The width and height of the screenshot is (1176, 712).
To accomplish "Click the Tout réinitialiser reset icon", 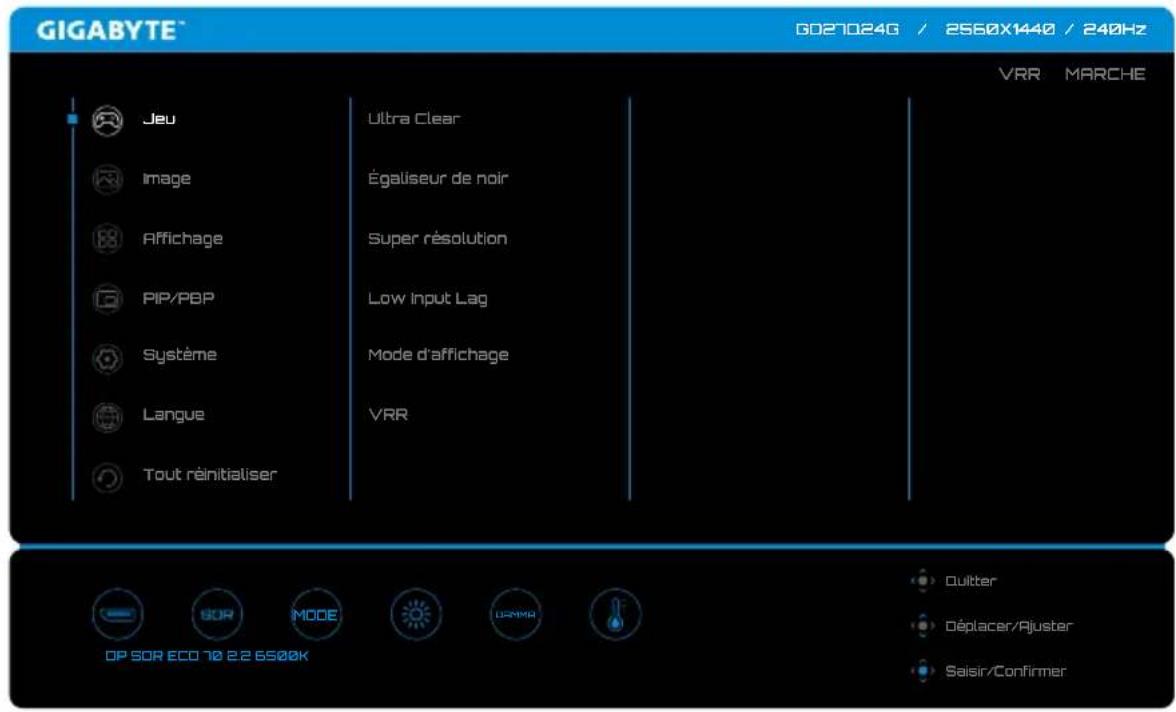I will [x=107, y=477].
